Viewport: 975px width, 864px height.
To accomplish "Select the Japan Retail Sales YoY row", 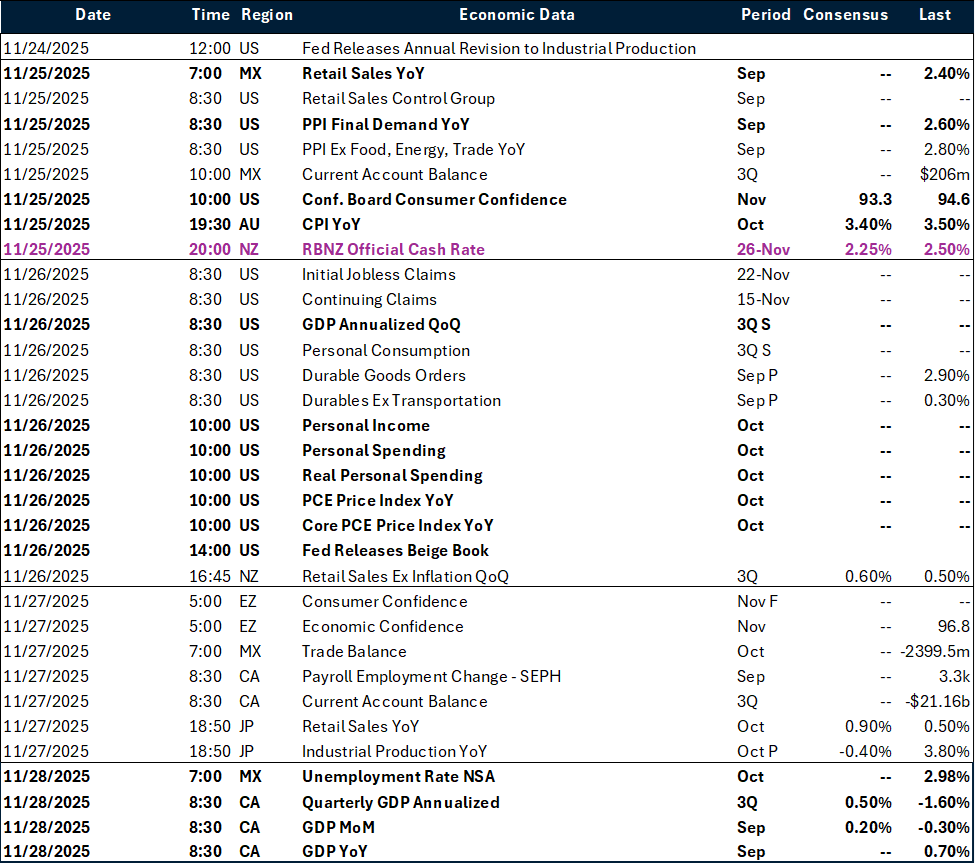I will pos(360,726).
